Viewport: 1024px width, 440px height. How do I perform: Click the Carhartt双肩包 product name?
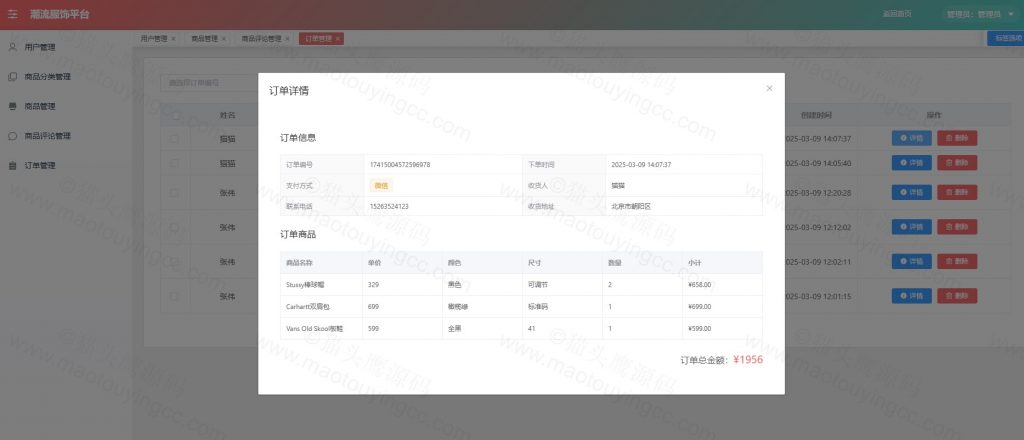tap(308, 307)
